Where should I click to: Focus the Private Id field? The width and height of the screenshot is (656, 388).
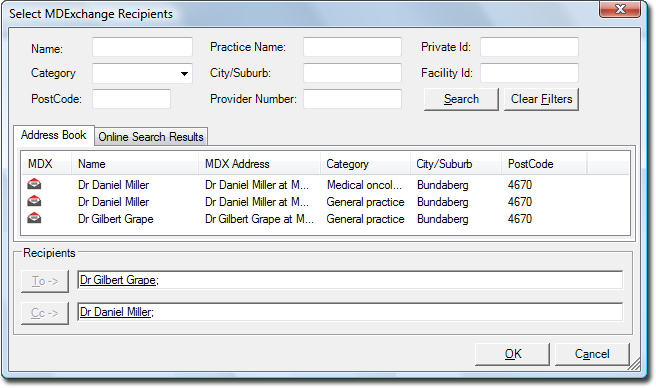(x=529, y=47)
